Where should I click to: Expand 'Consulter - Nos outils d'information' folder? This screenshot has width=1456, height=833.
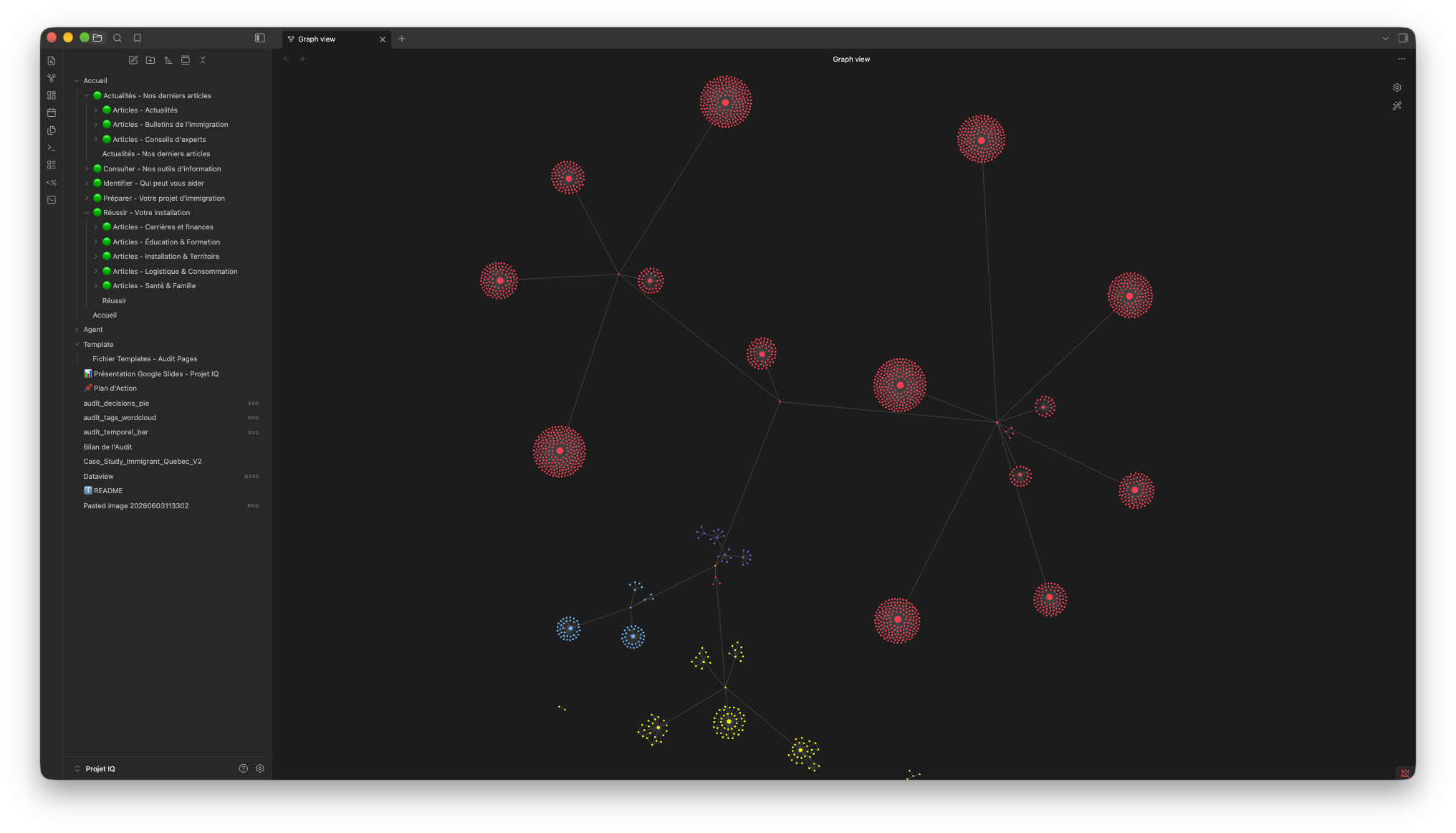[x=87, y=169]
